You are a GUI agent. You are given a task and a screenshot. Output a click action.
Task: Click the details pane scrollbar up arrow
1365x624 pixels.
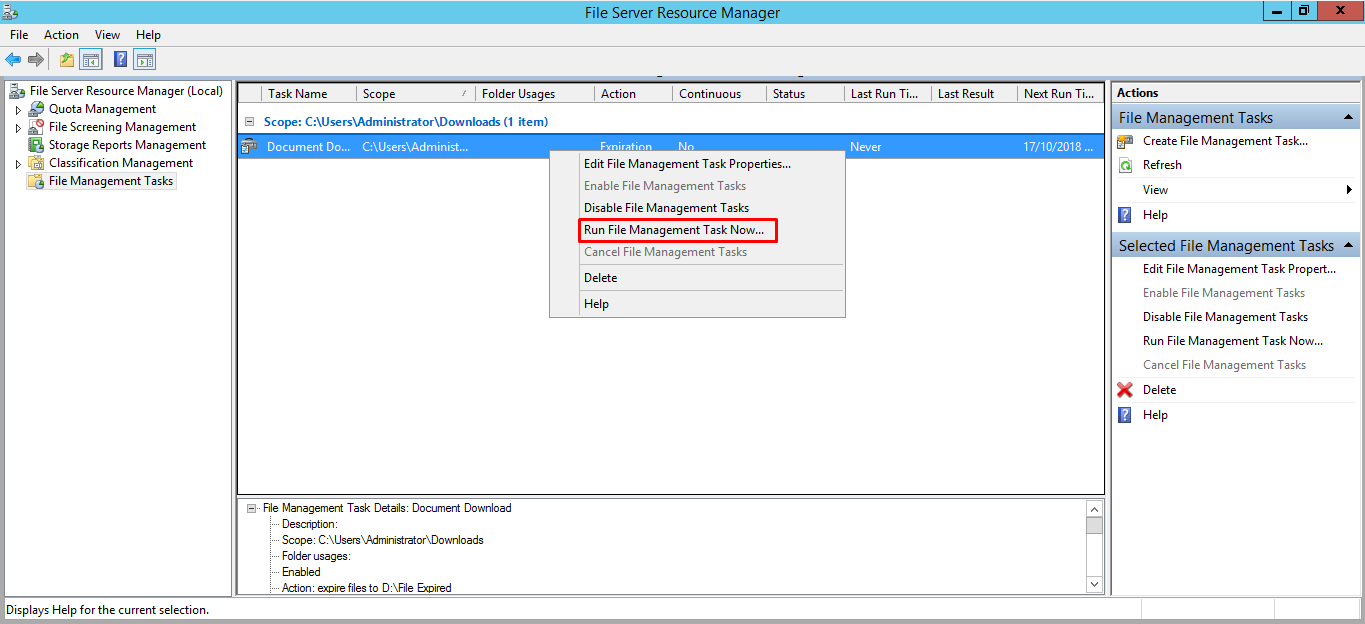1094,509
